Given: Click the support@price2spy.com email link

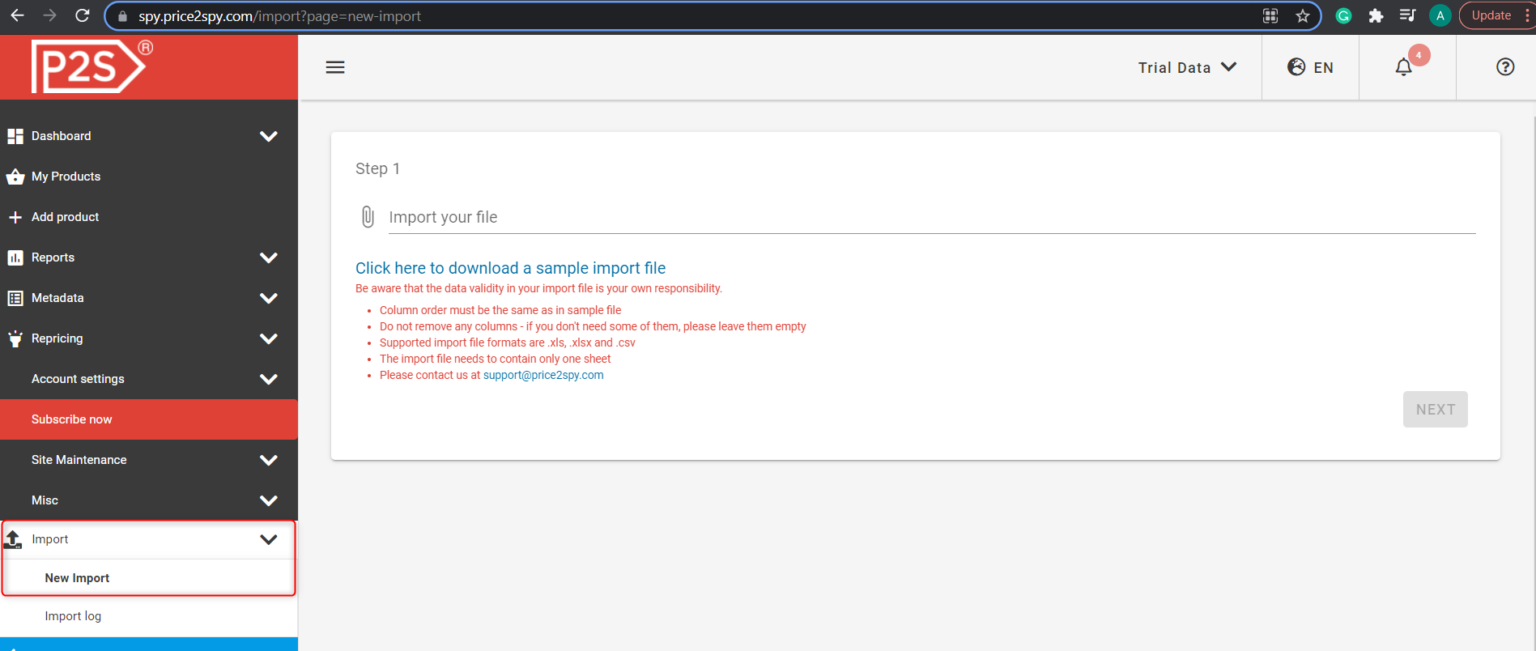Looking at the screenshot, I should point(543,375).
